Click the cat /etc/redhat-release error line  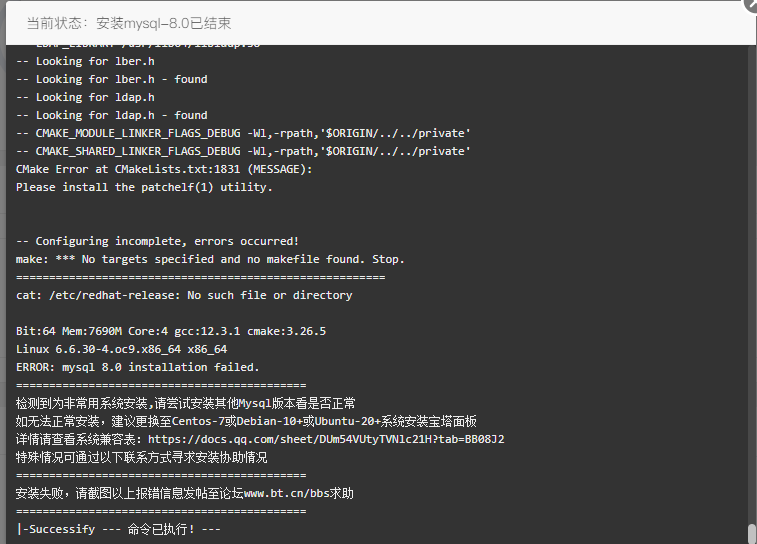tap(184, 295)
